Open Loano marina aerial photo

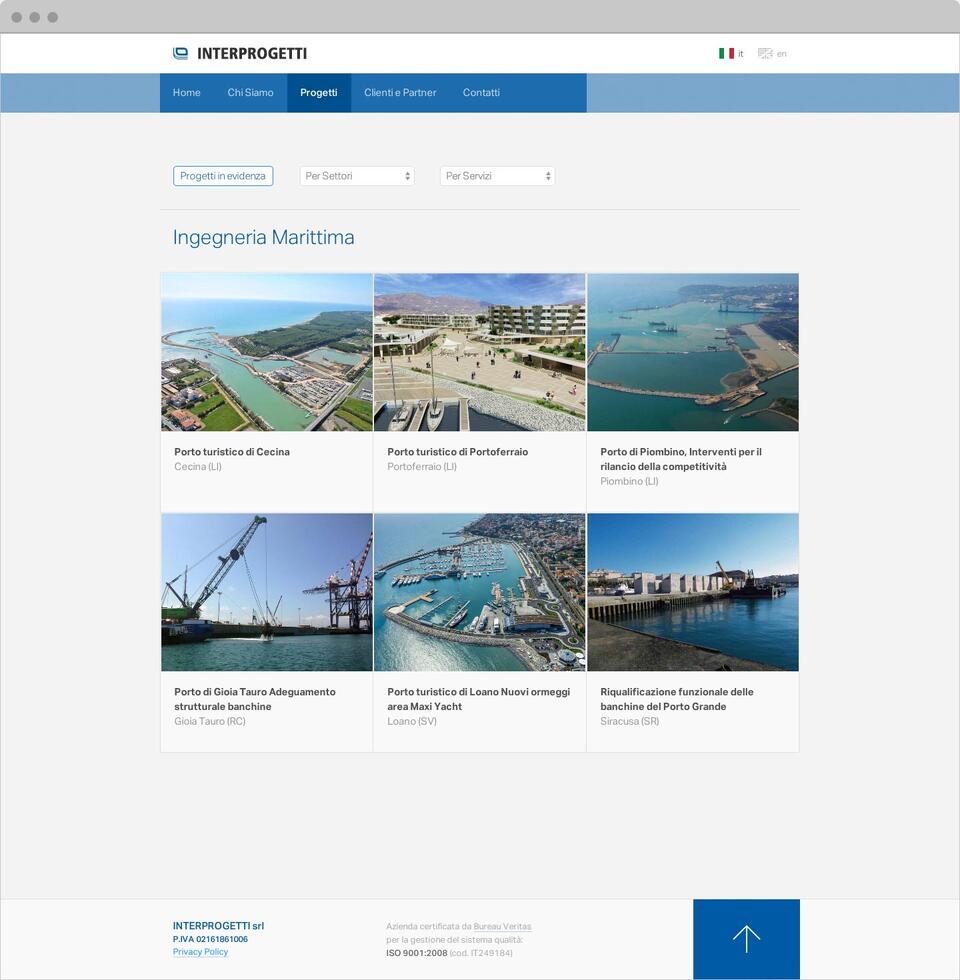click(x=479, y=592)
